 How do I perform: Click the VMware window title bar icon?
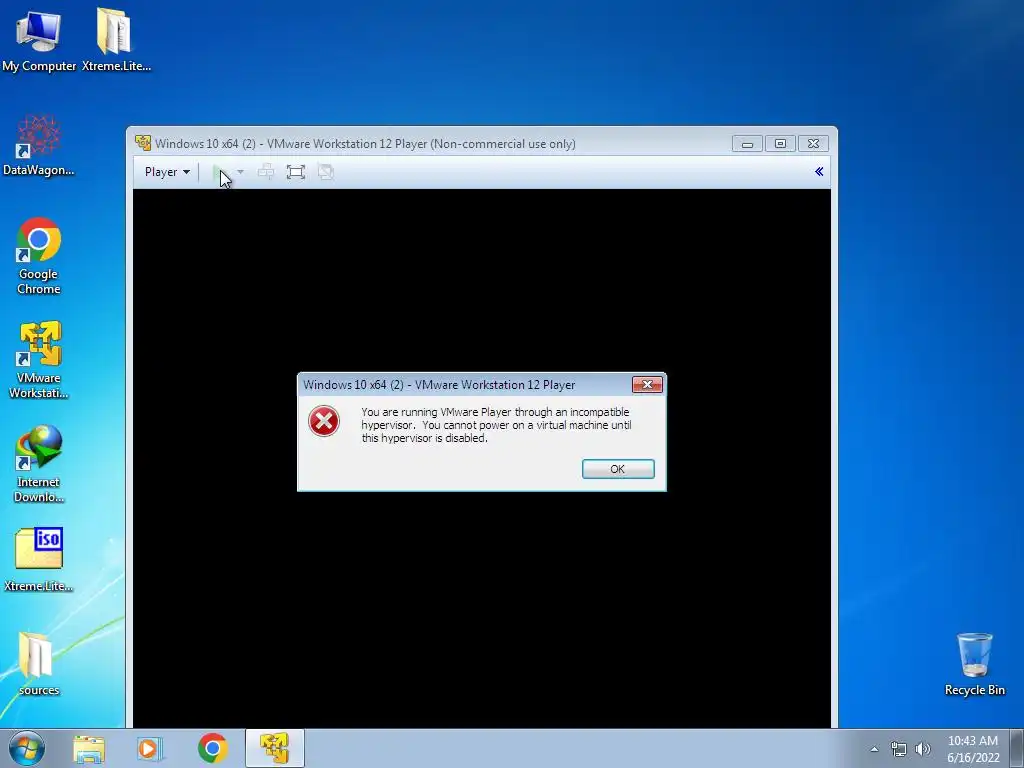click(x=143, y=143)
